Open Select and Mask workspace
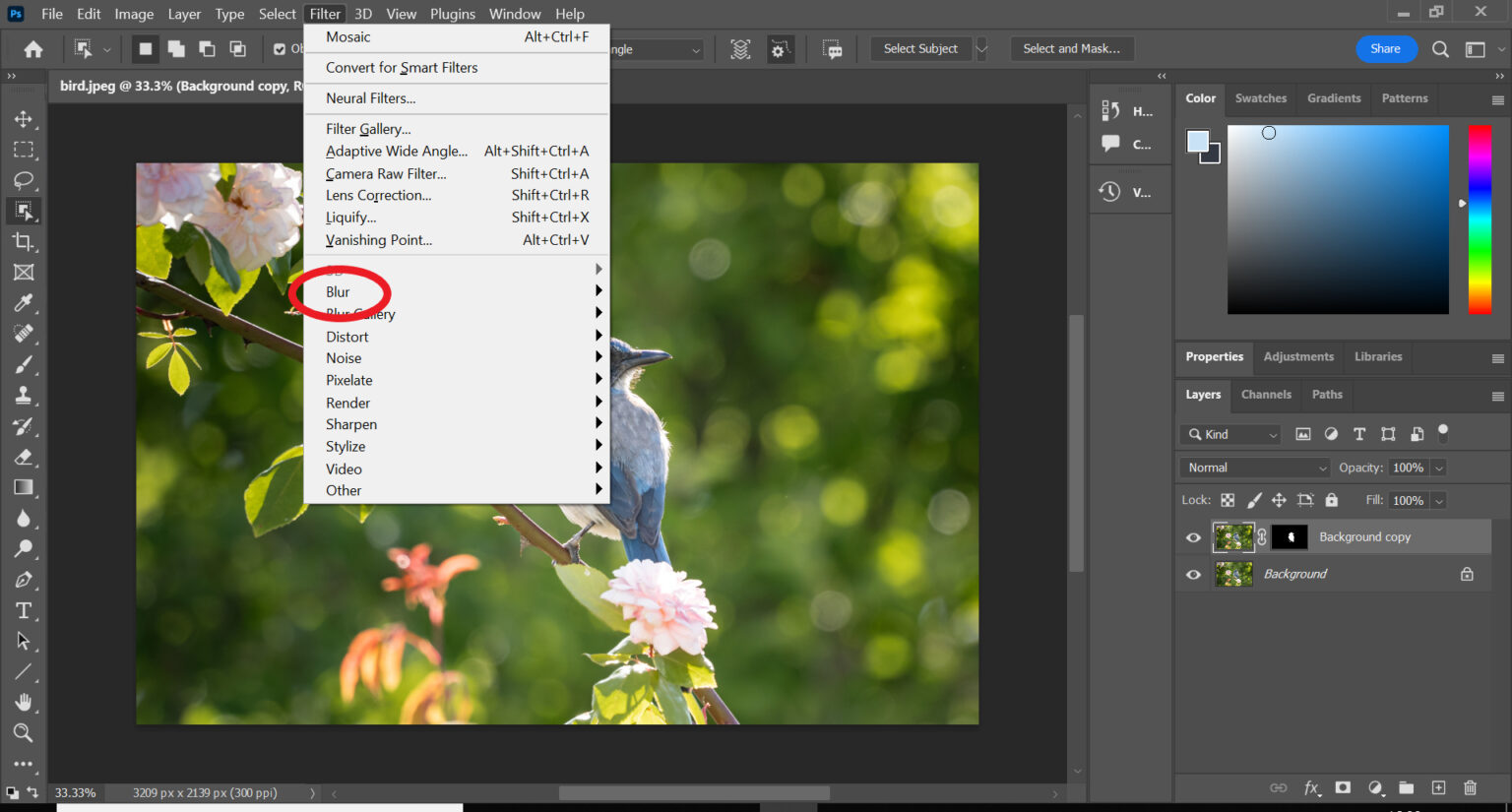Image resolution: width=1512 pixels, height=812 pixels. tap(1072, 48)
